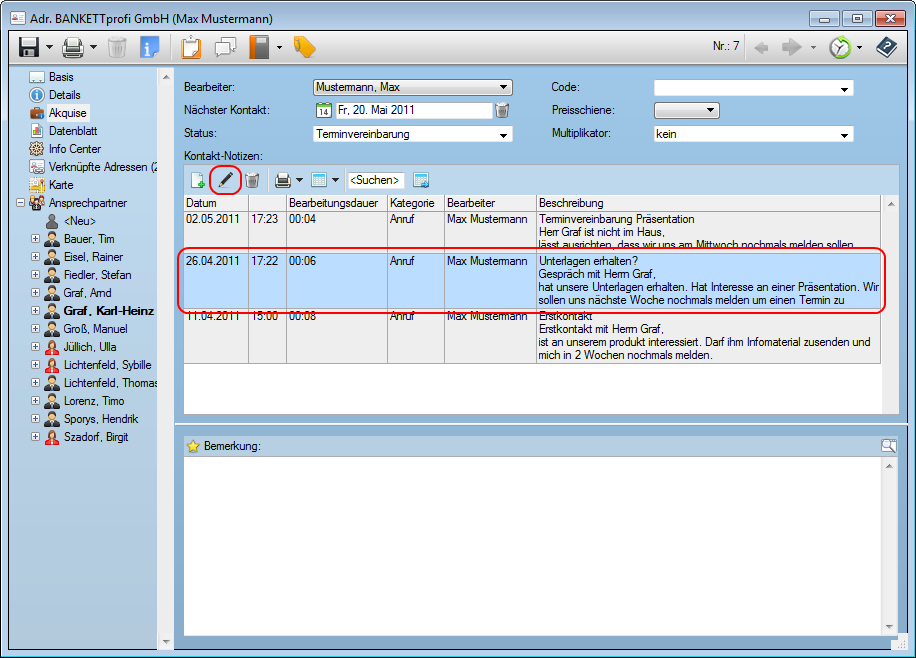Clear the Nächster Kontakt date with trash icon
The width and height of the screenshot is (916, 658).
coord(502,111)
